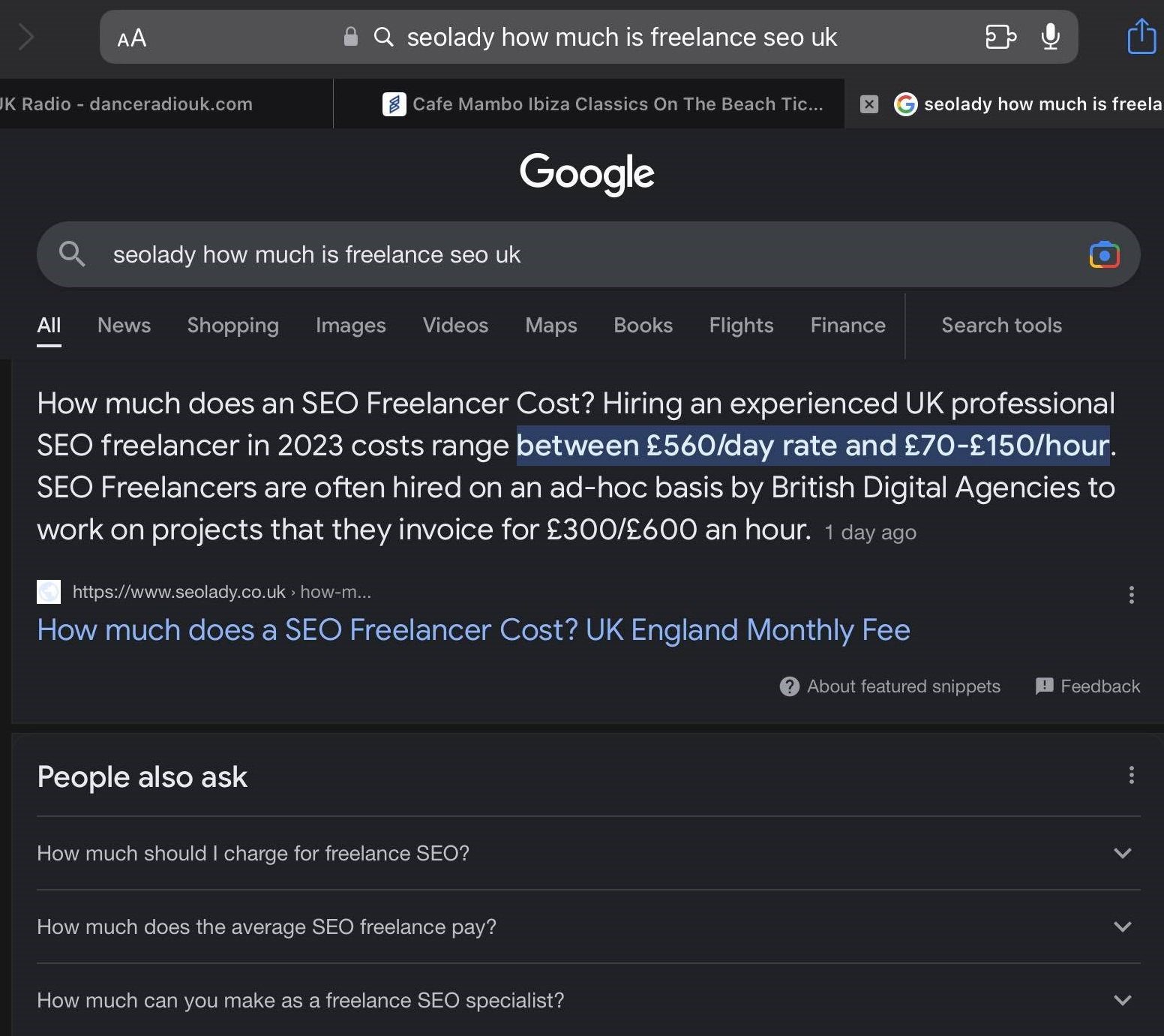Tap the Cafe Mambo tab favicon
Viewport: 1164px width, 1036px height.
(x=394, y=104)
